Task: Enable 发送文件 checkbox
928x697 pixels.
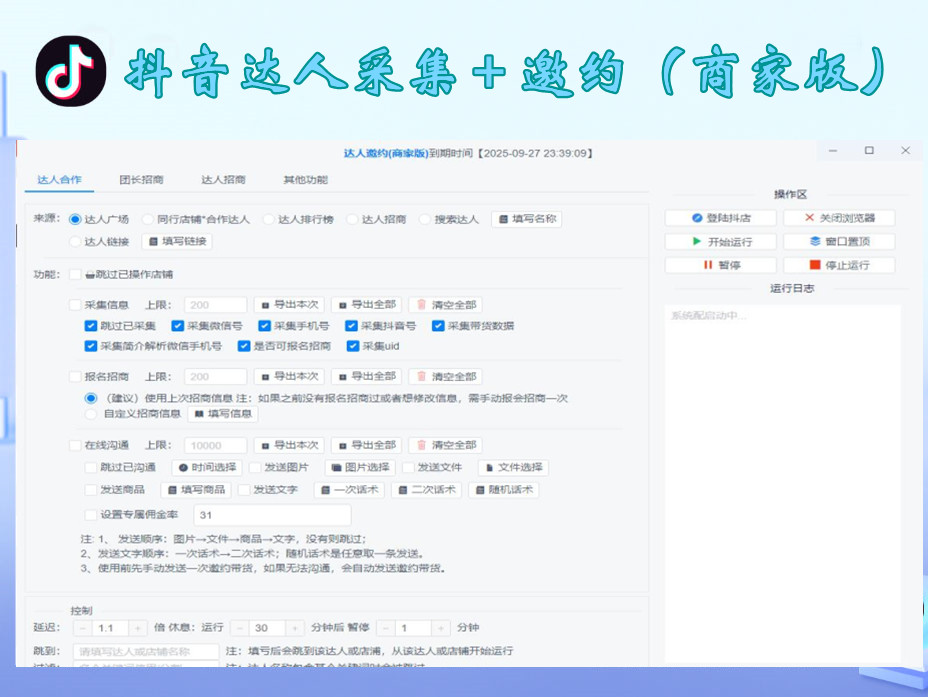Action: [408, 467]
